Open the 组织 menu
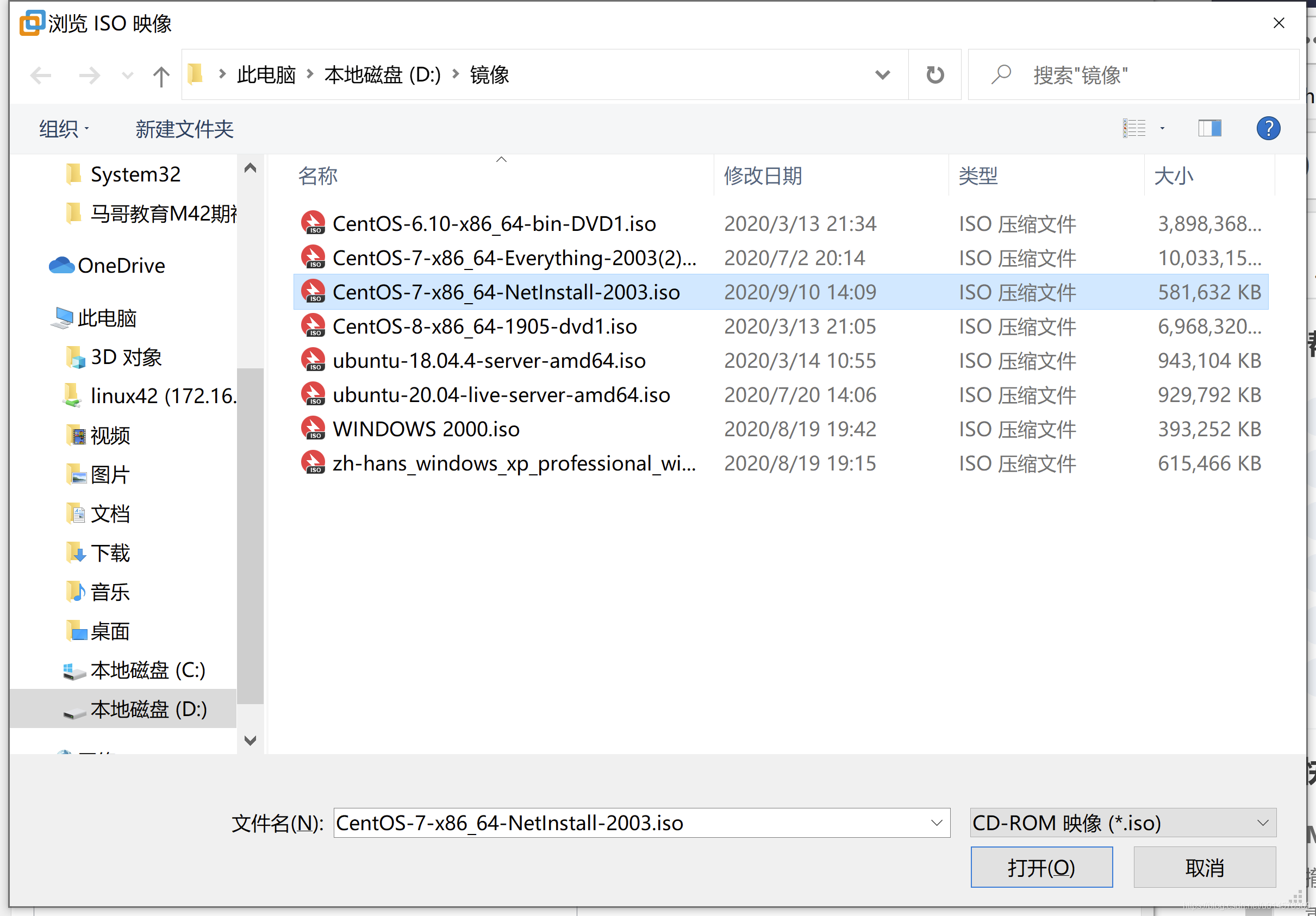The height and width of the screenshot is (916, 1316). 64,129
